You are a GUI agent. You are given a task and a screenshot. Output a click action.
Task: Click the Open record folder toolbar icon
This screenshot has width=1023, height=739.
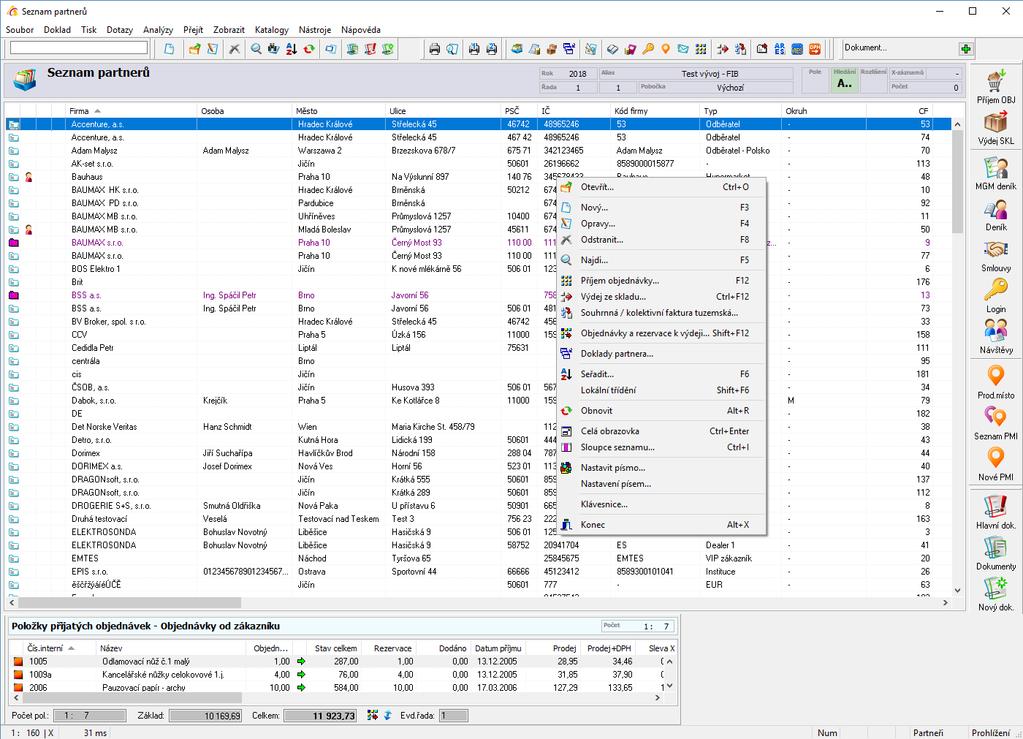(x=194, y=49)
